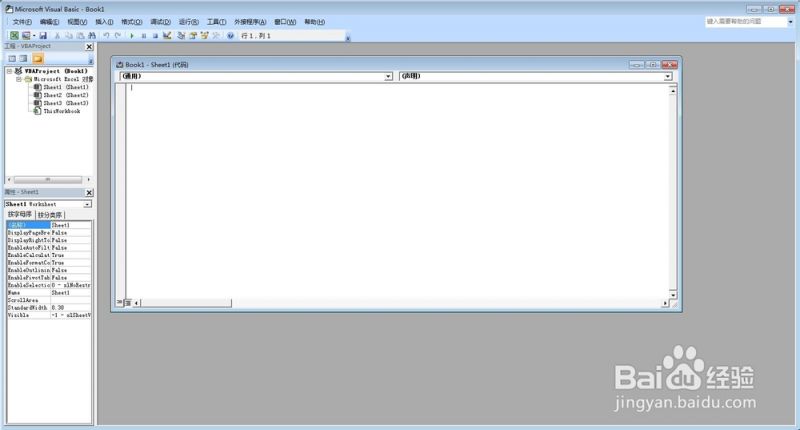Open the 运行 (Run) menu
This screenshot has width=800, height=430.
[188, 22]
